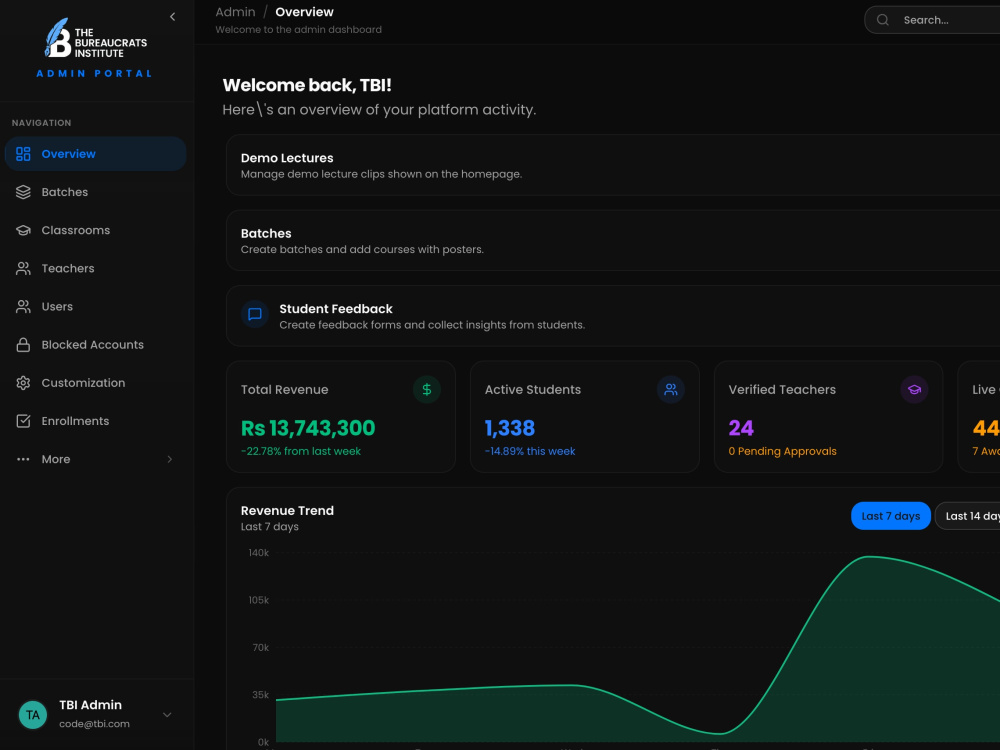Focus the Search input field
Image resolution: width=1000 pixels, height=750 pixels.
tap(932, 20)
